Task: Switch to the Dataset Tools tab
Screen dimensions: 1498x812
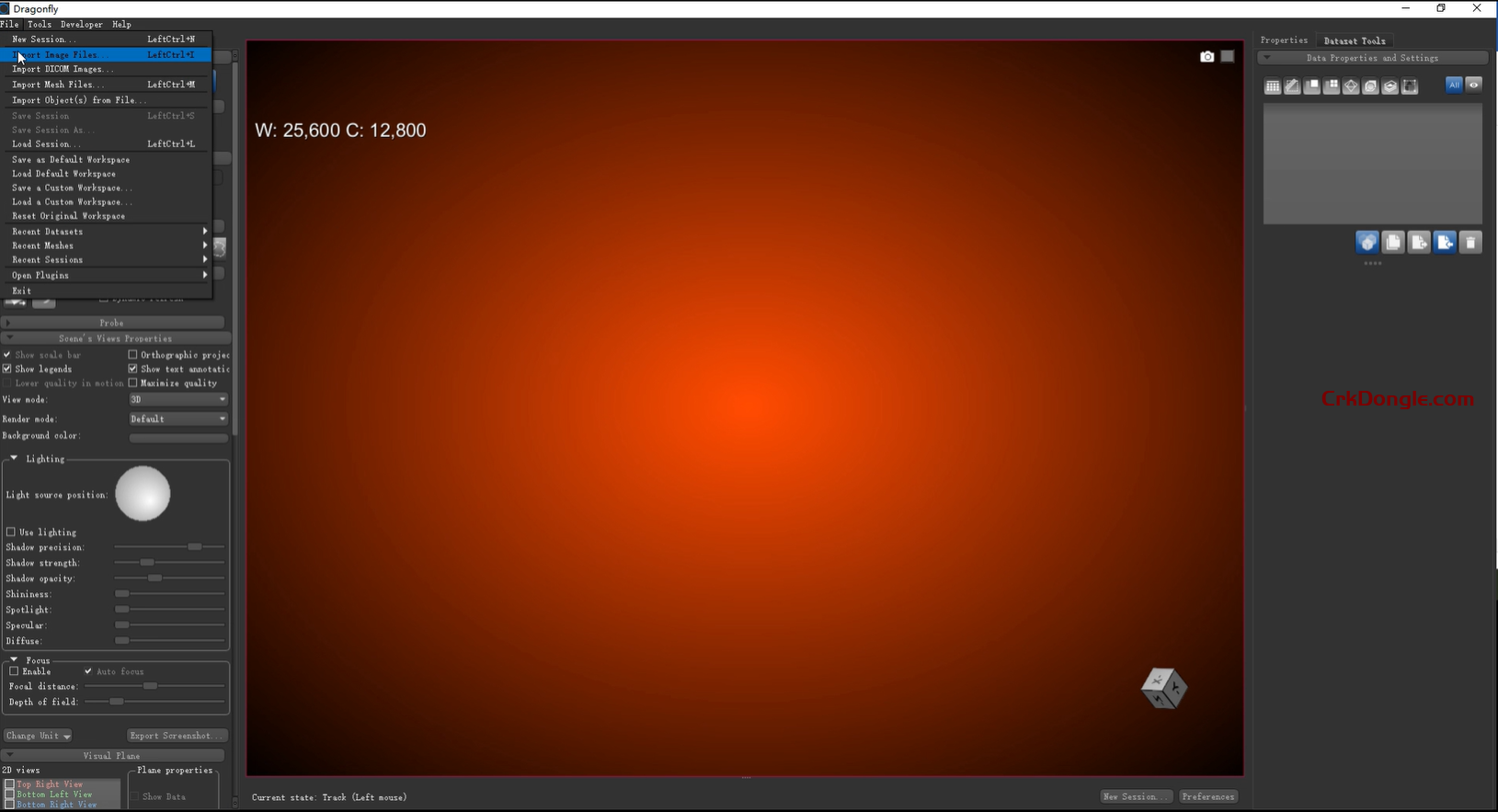Action: click(1355, 40)
